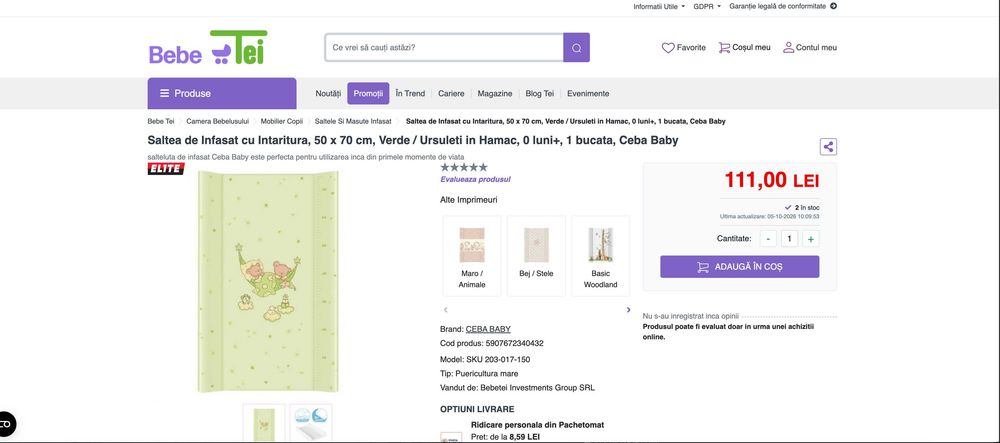Open Cariere menu item
Image resolution: width=1000 pixels, height=443 pixels.
tap(452, 93)
